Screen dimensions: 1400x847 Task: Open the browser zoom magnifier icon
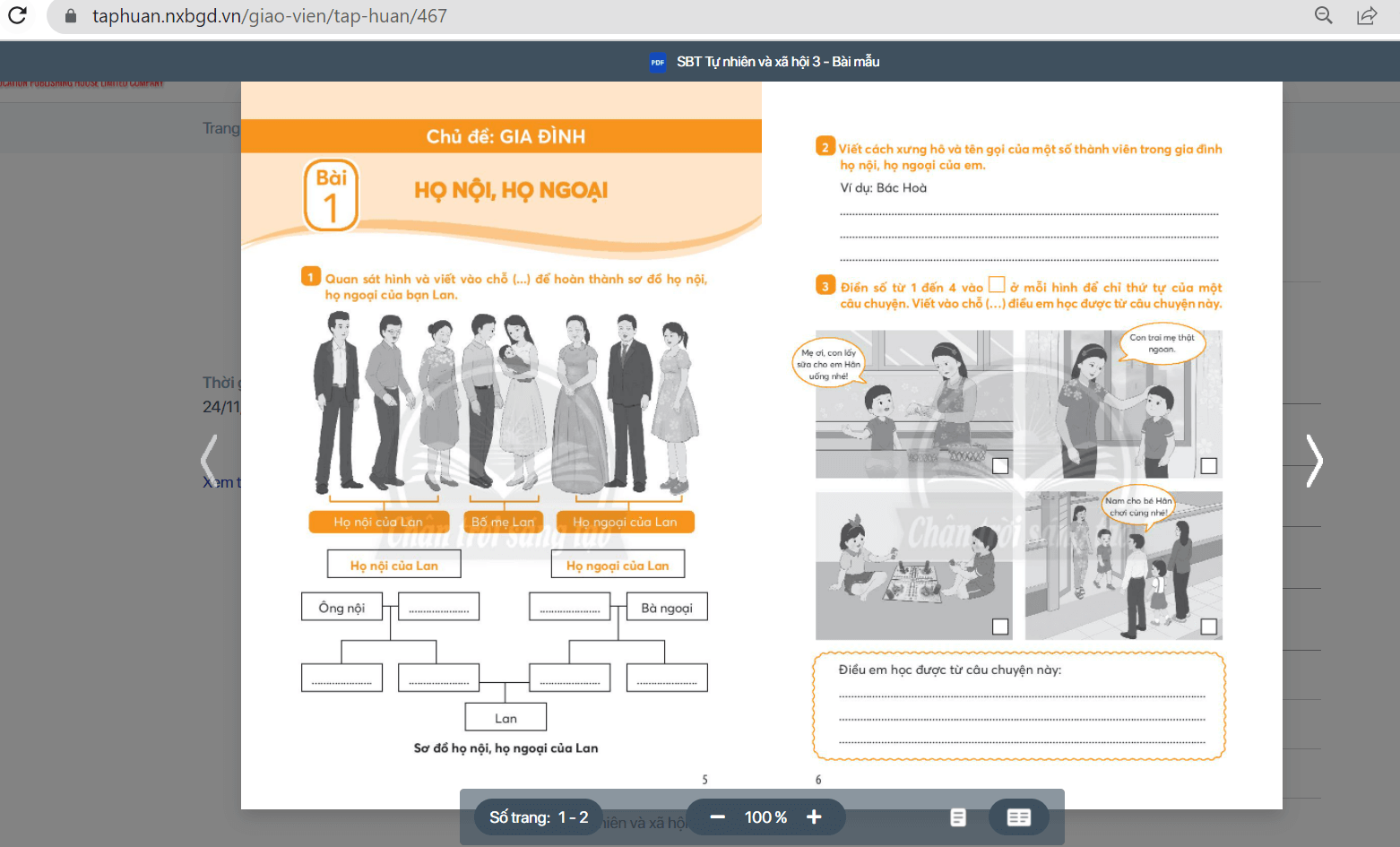[1323, 15]
